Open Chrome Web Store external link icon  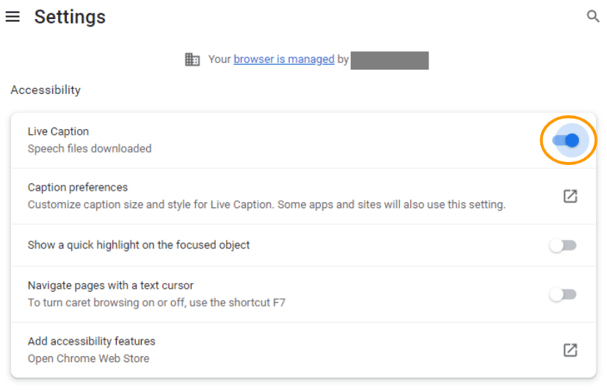click(x=570, y=350)
